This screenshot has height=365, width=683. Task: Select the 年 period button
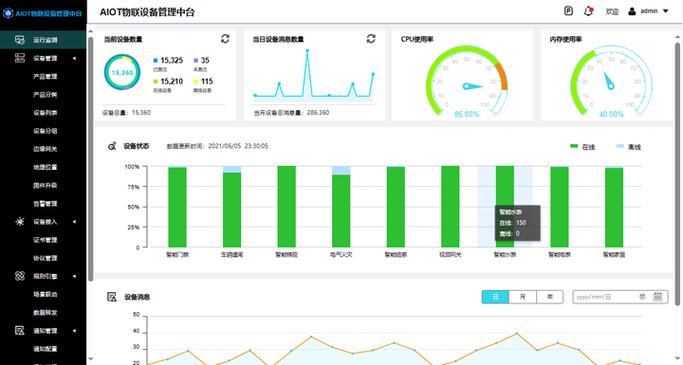tap(550, 297)
